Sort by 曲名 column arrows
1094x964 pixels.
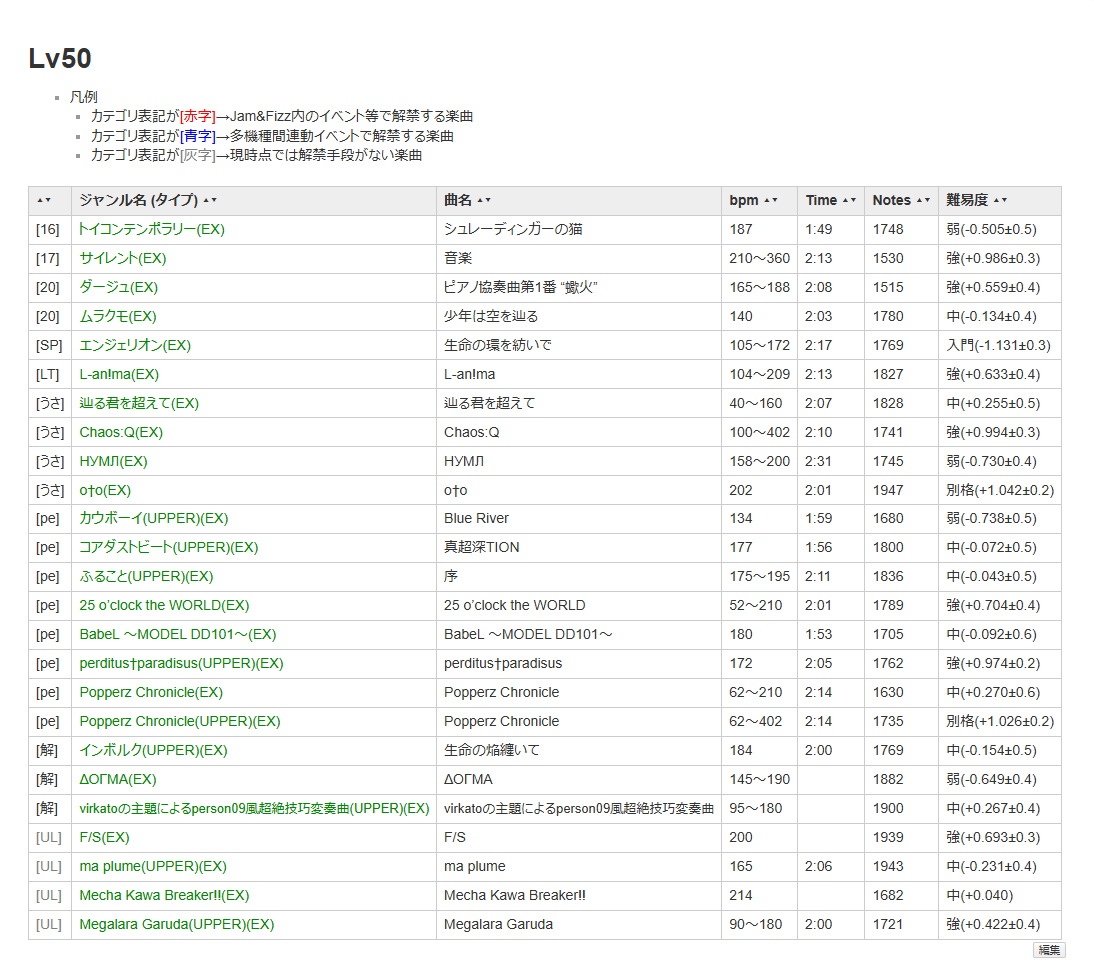484,200
